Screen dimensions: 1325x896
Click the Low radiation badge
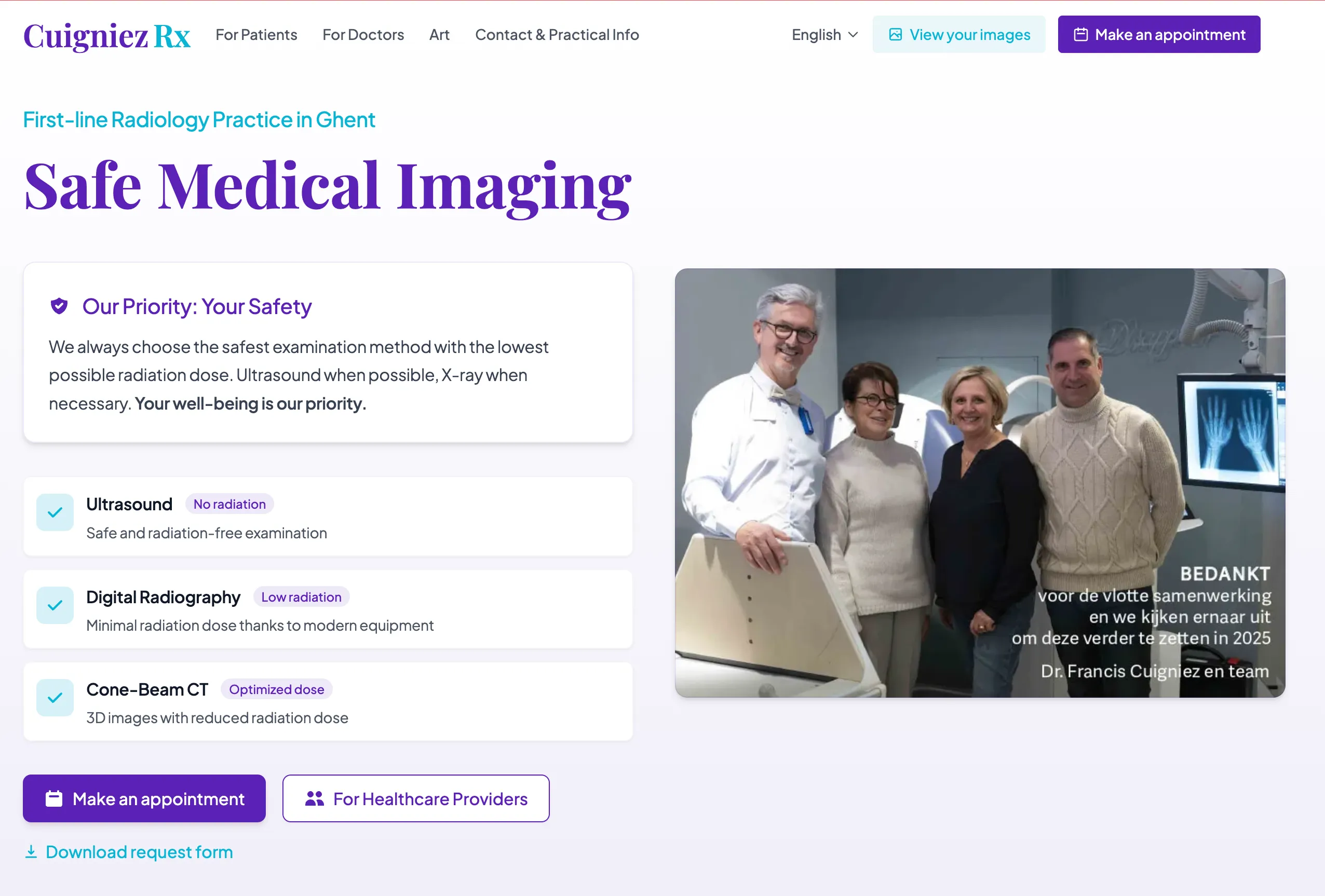point(301,597)
